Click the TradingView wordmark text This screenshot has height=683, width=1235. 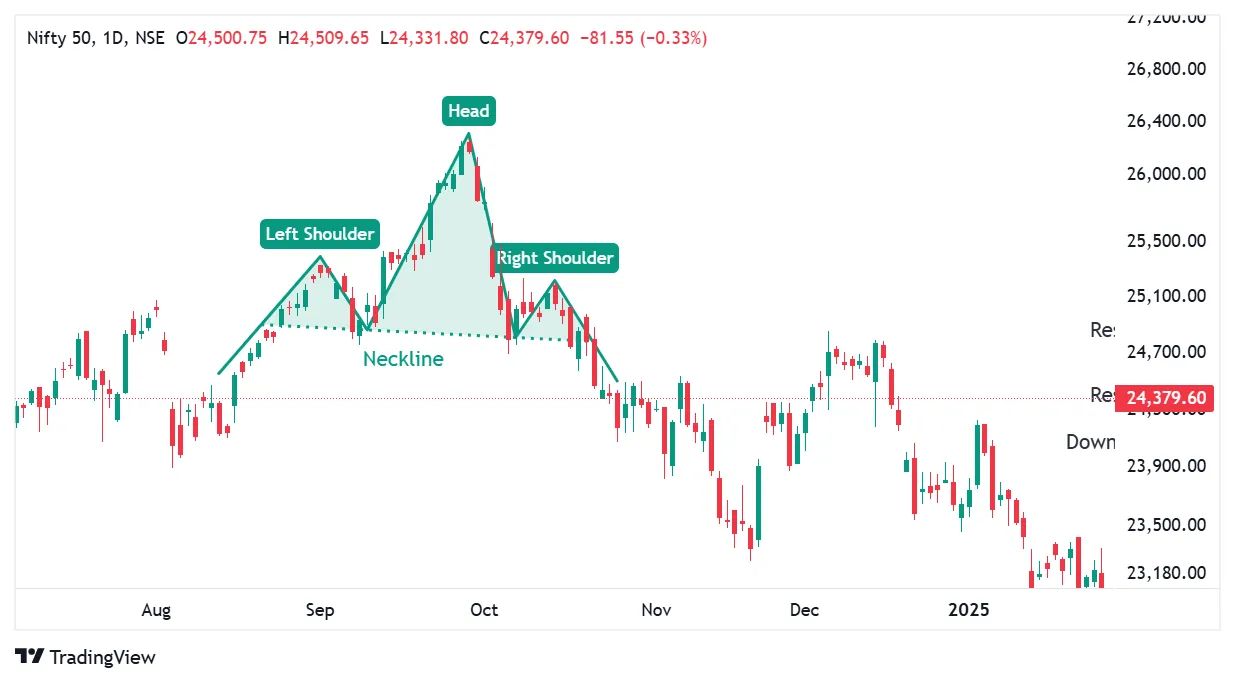102,657
